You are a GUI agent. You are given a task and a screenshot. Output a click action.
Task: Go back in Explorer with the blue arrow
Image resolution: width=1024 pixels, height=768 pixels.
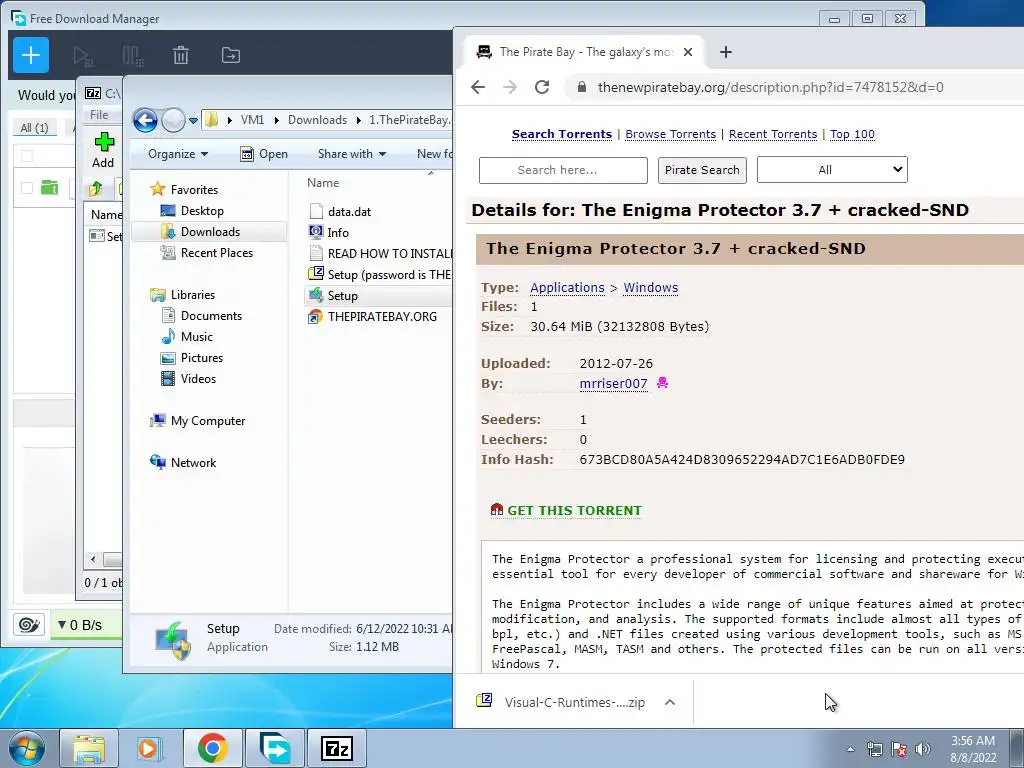click(x=145, y=120)
